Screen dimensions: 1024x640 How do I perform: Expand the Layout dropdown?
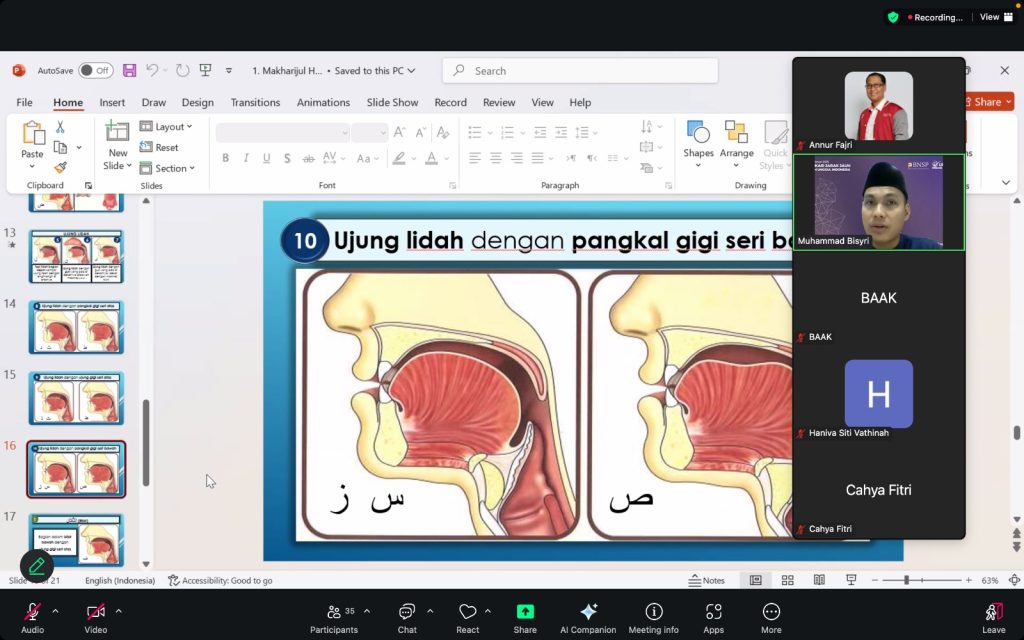tap(167, 127)
